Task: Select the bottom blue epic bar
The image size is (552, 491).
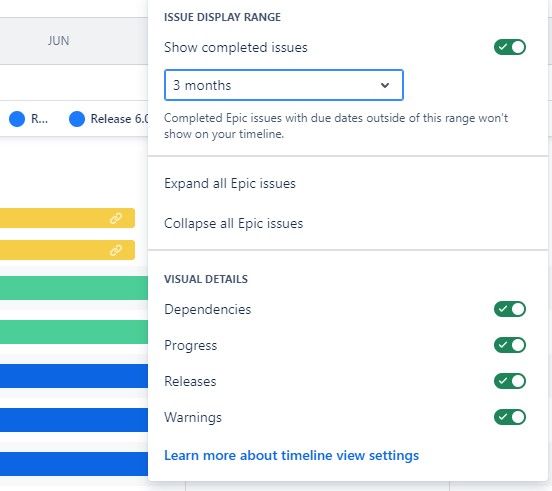Action: pyautogui.click(x=74, y=464)
